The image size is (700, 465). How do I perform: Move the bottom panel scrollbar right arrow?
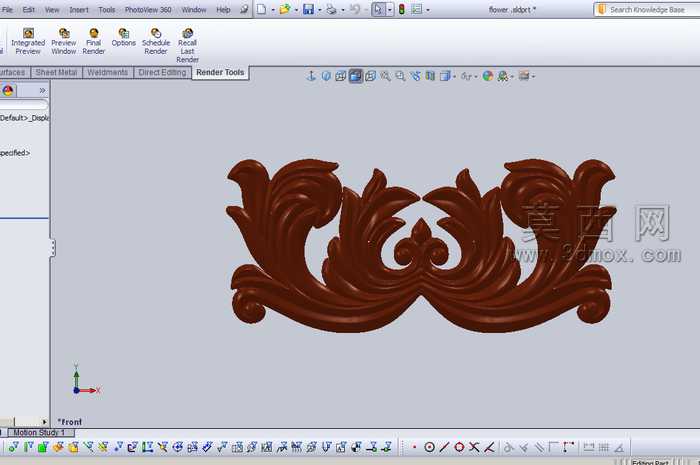[x=44, y=422]
